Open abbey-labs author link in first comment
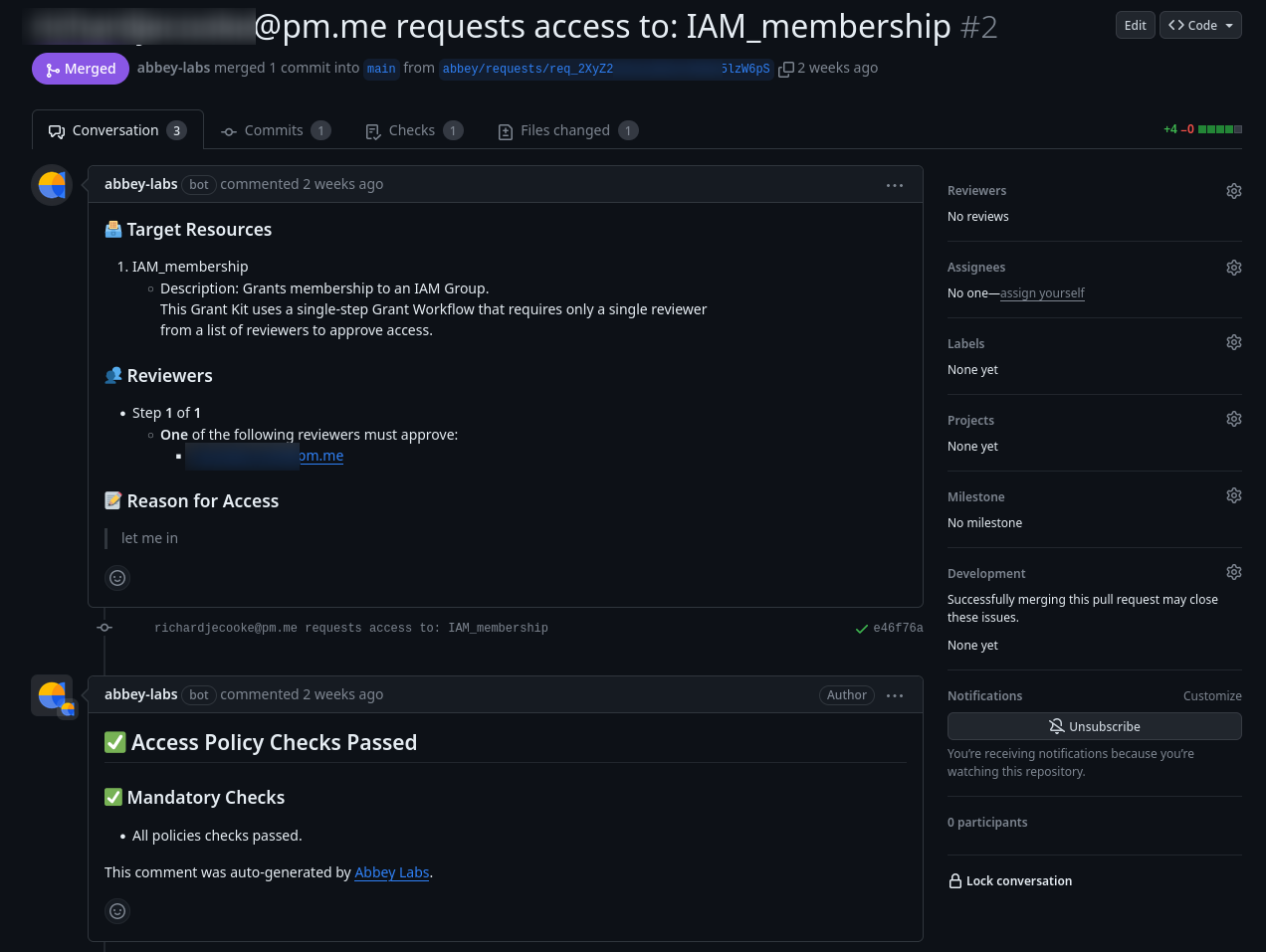 pyautogui.click(x=140, y=184)
